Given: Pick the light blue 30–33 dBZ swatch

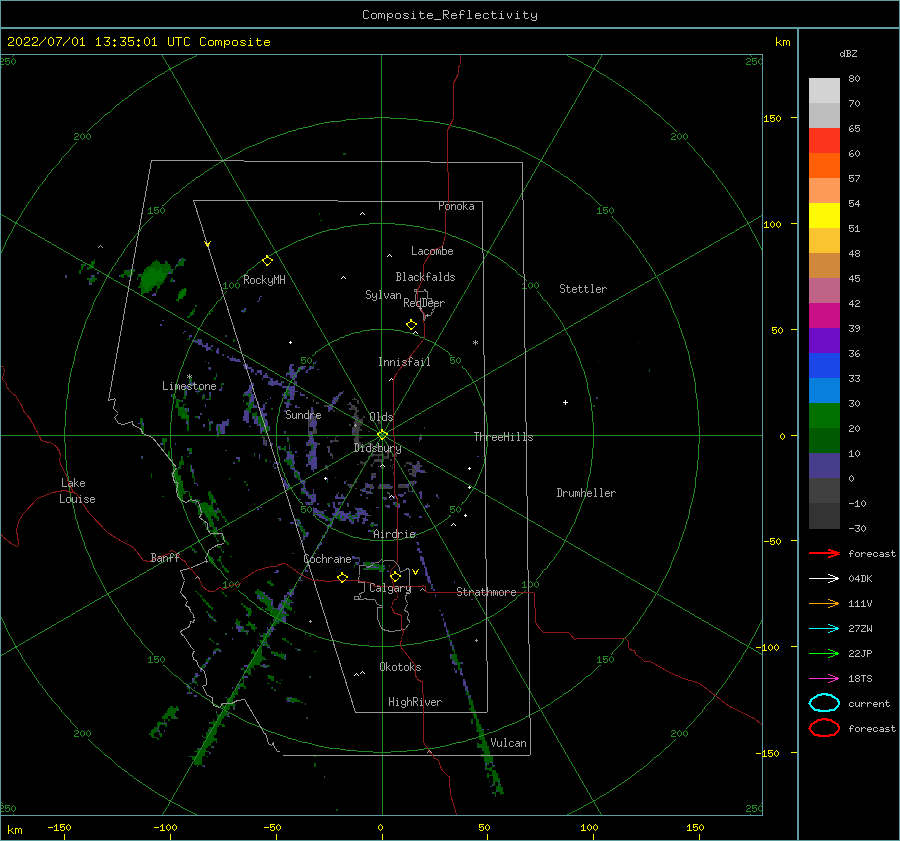Looking at the screenshot, I should click(824, 390).
